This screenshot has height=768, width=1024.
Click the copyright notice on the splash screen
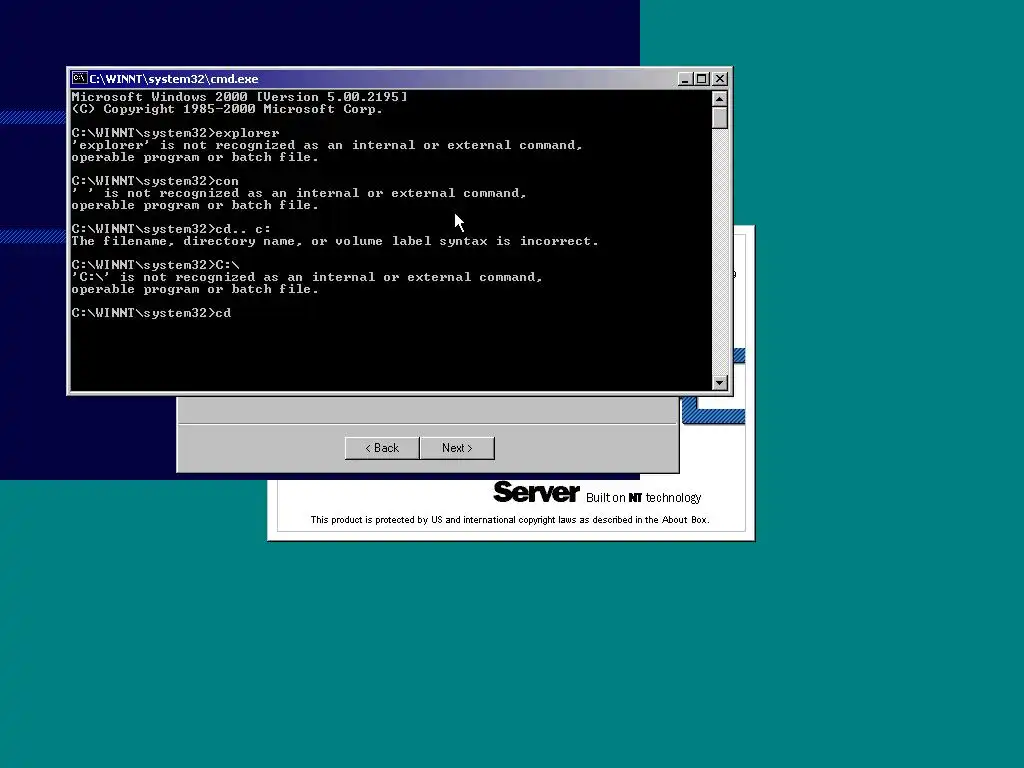(510, 520)
